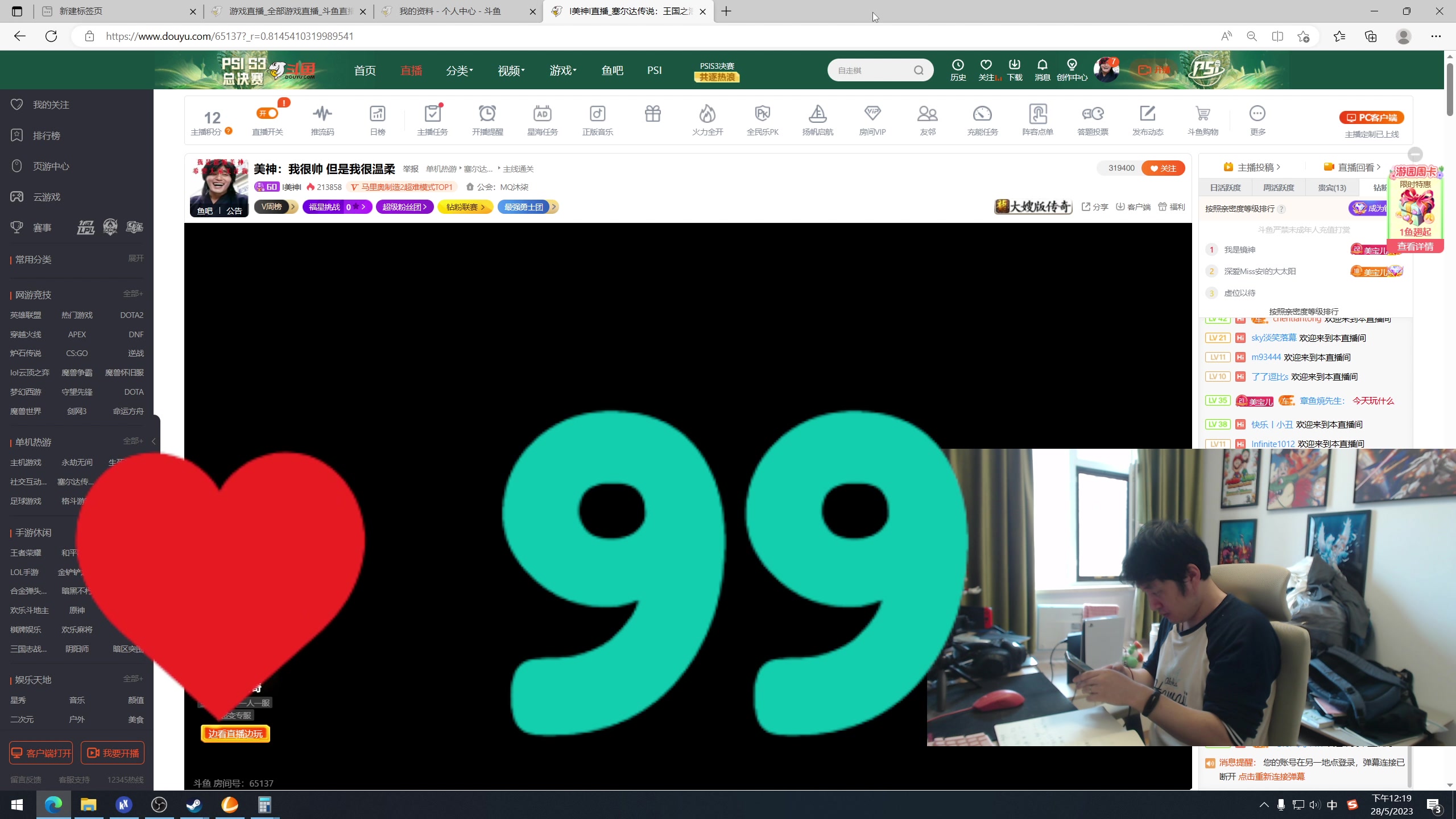Click the V周榜 badge button
1456x819 pixels.
point(276,207)
